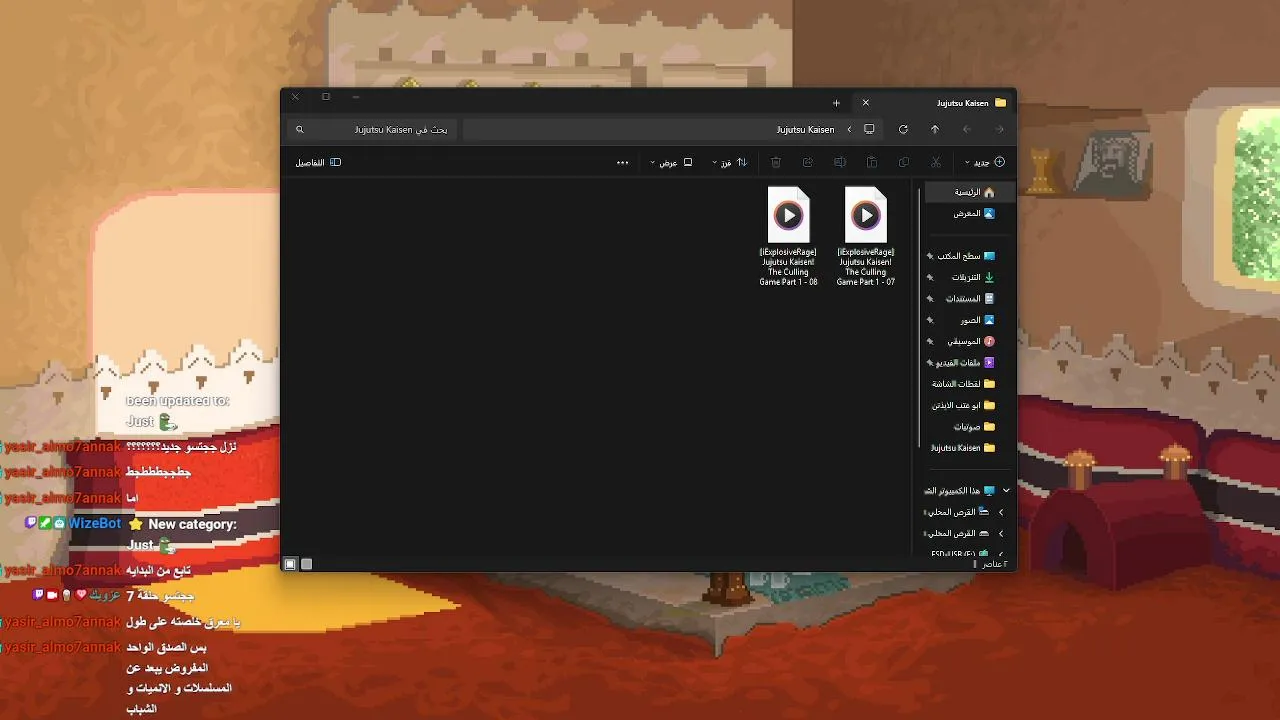Click the Delete trash icon in the toolbar

[x=776, y=162]
